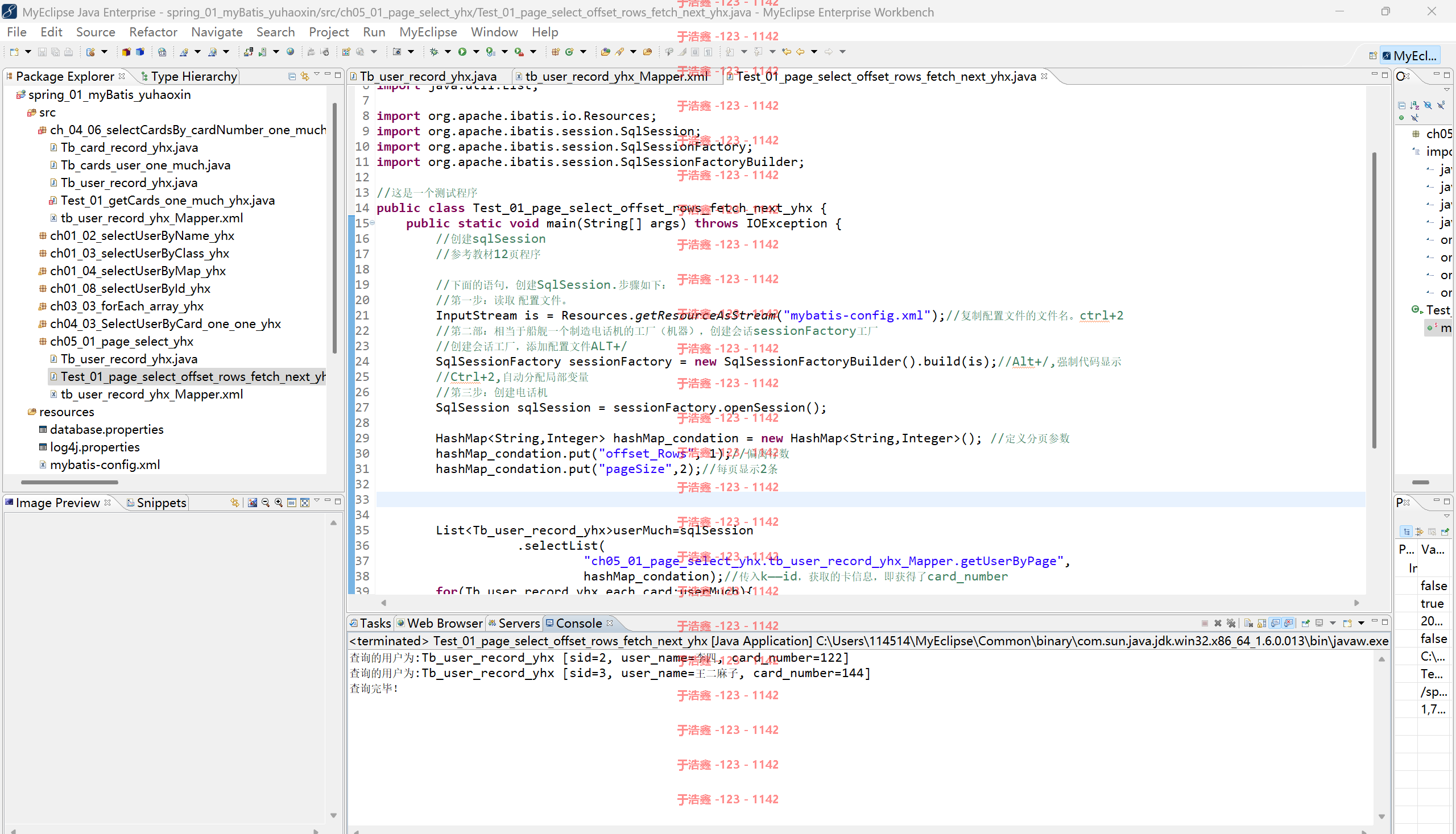Toggle Link with Editor in Image Preview

point(235,503)
